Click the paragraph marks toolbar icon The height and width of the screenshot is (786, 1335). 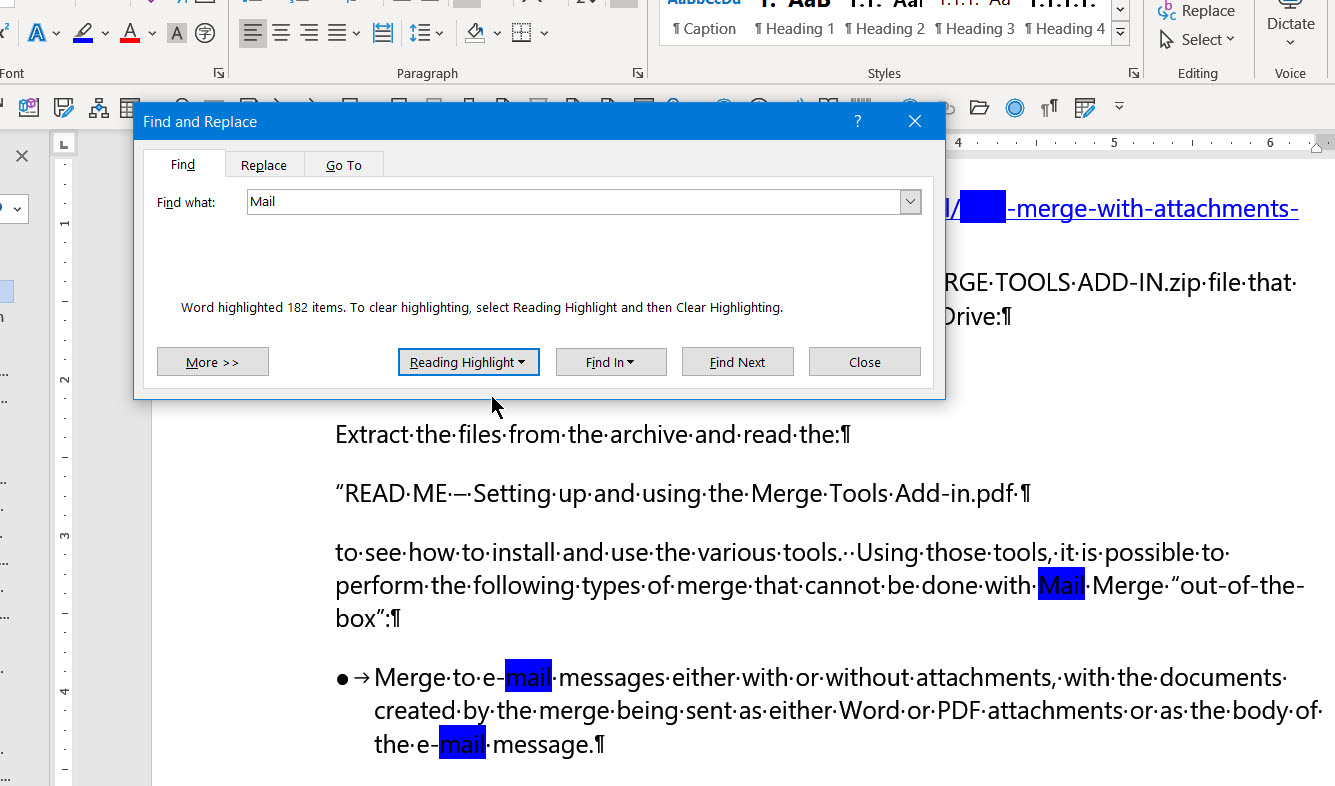pos(1049,107)
